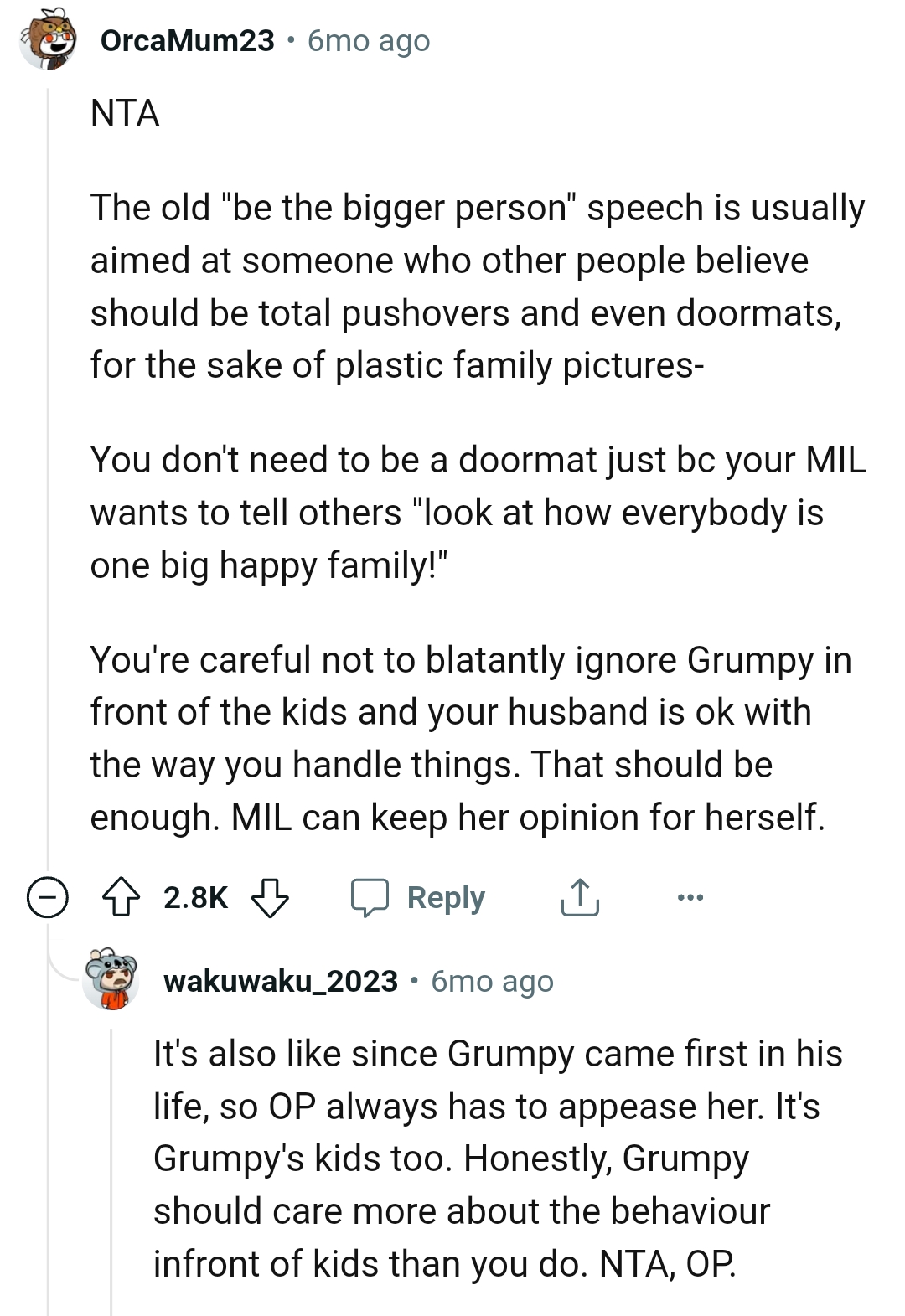Tap the 2.8K vote count

[195, 897]
